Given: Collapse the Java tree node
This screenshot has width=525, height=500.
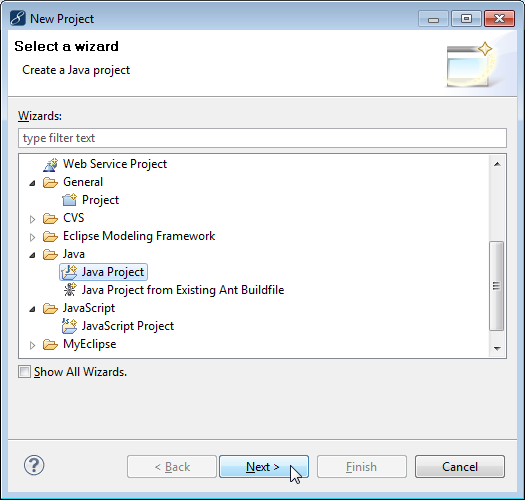Looking at the screenshot, I should [32, 255].
